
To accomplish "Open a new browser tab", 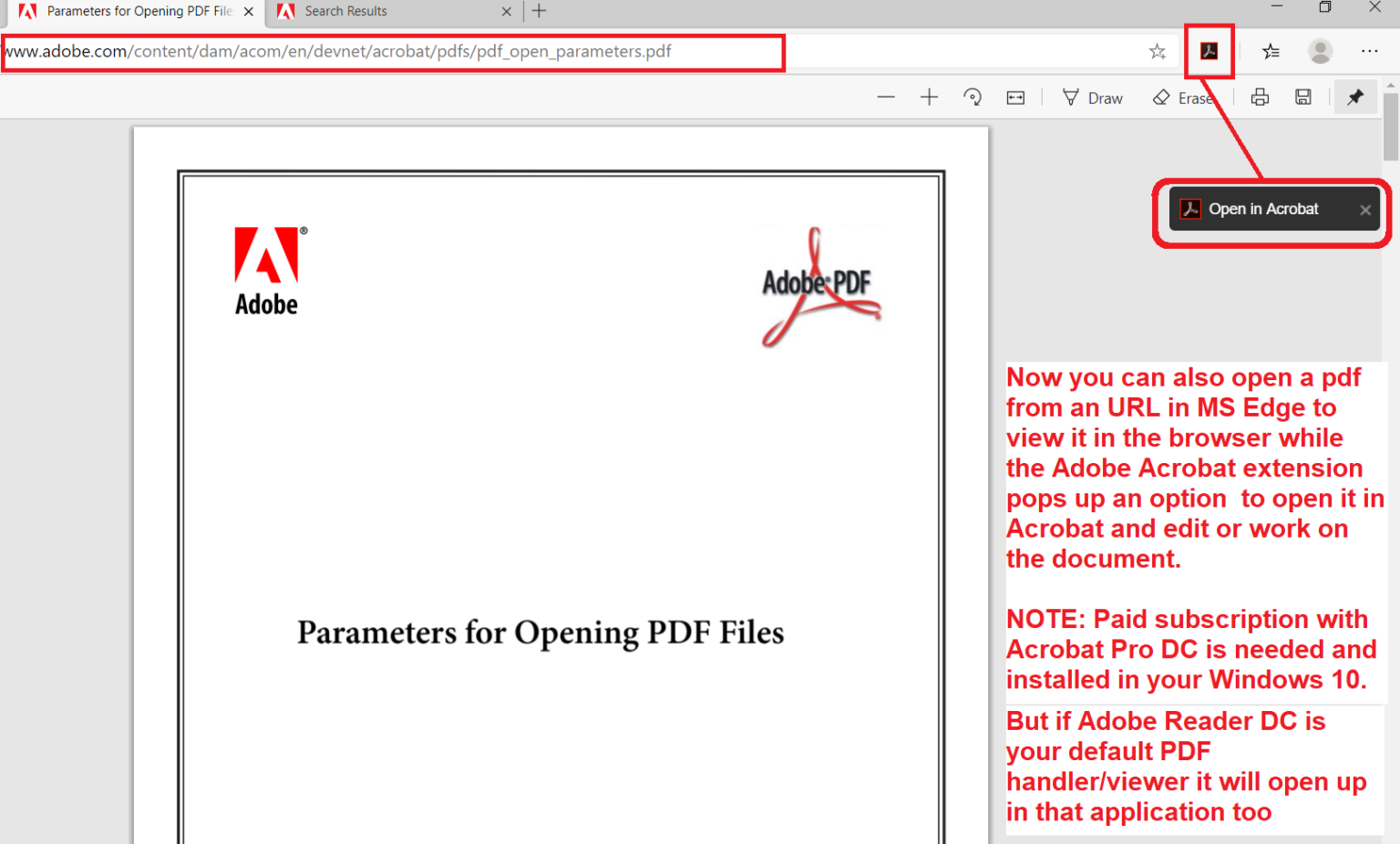I will pyautogui.click(x=538, y=12).
